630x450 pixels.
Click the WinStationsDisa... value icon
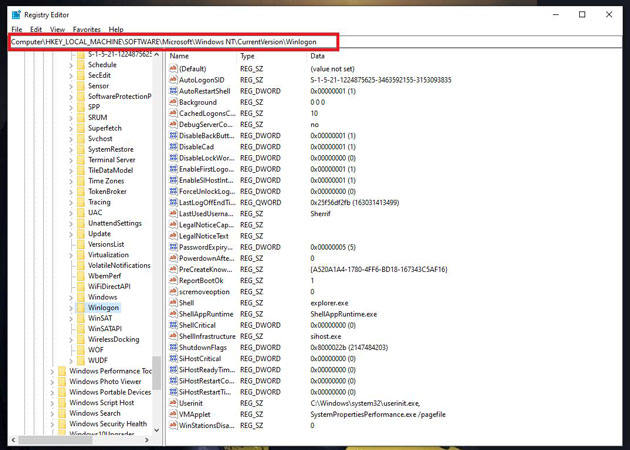(x=173, y=425)
